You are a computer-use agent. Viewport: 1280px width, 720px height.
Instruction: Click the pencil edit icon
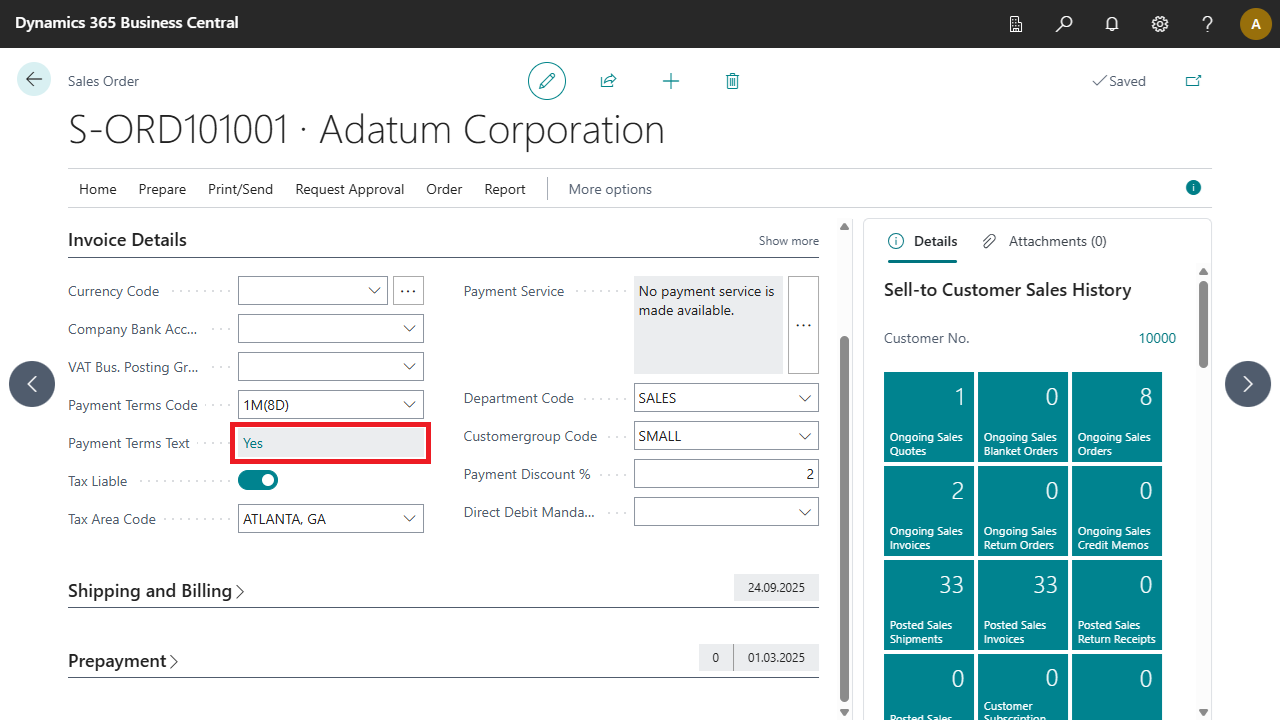tap(547, 81)
